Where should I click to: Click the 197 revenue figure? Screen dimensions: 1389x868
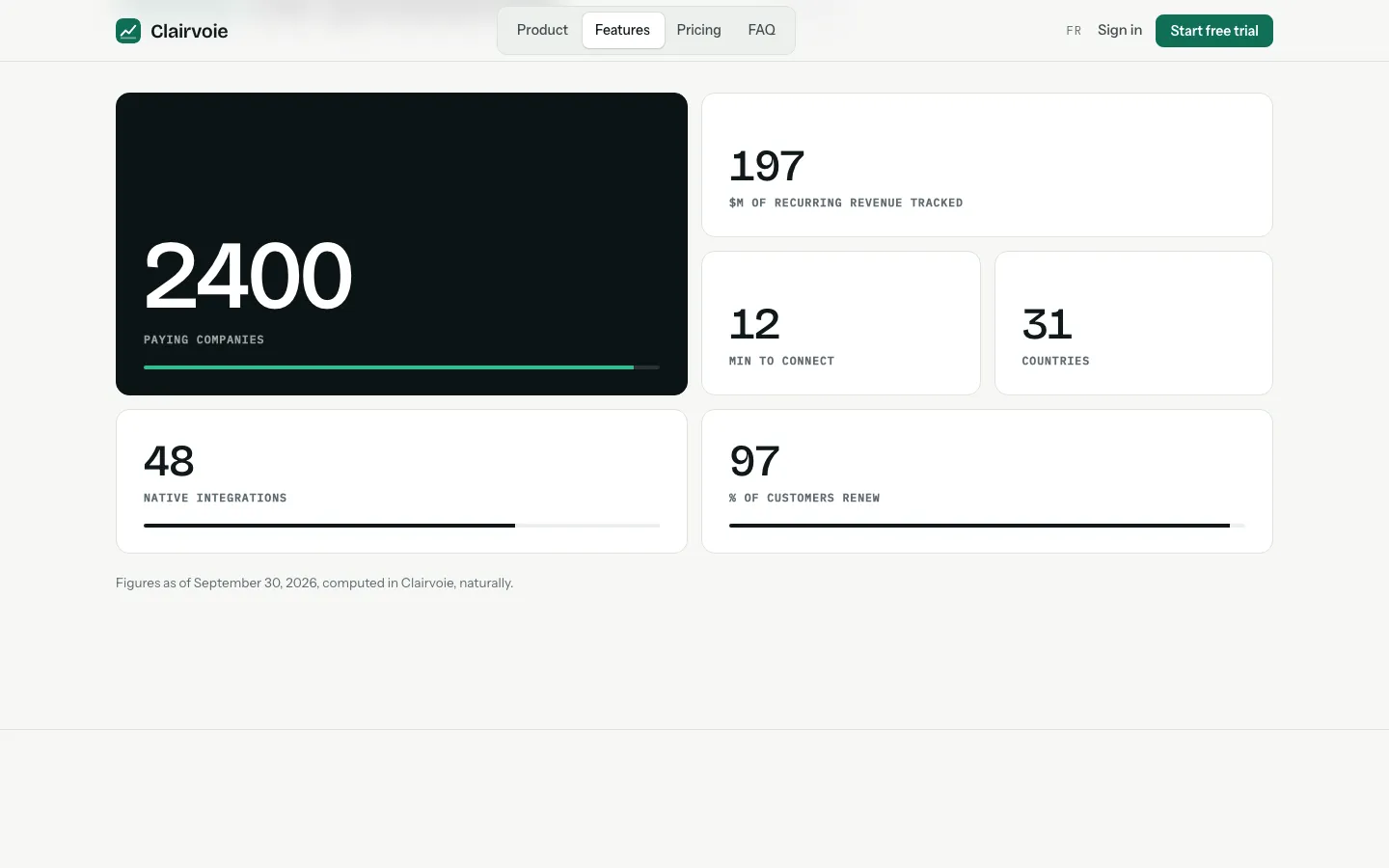point(767,166)
